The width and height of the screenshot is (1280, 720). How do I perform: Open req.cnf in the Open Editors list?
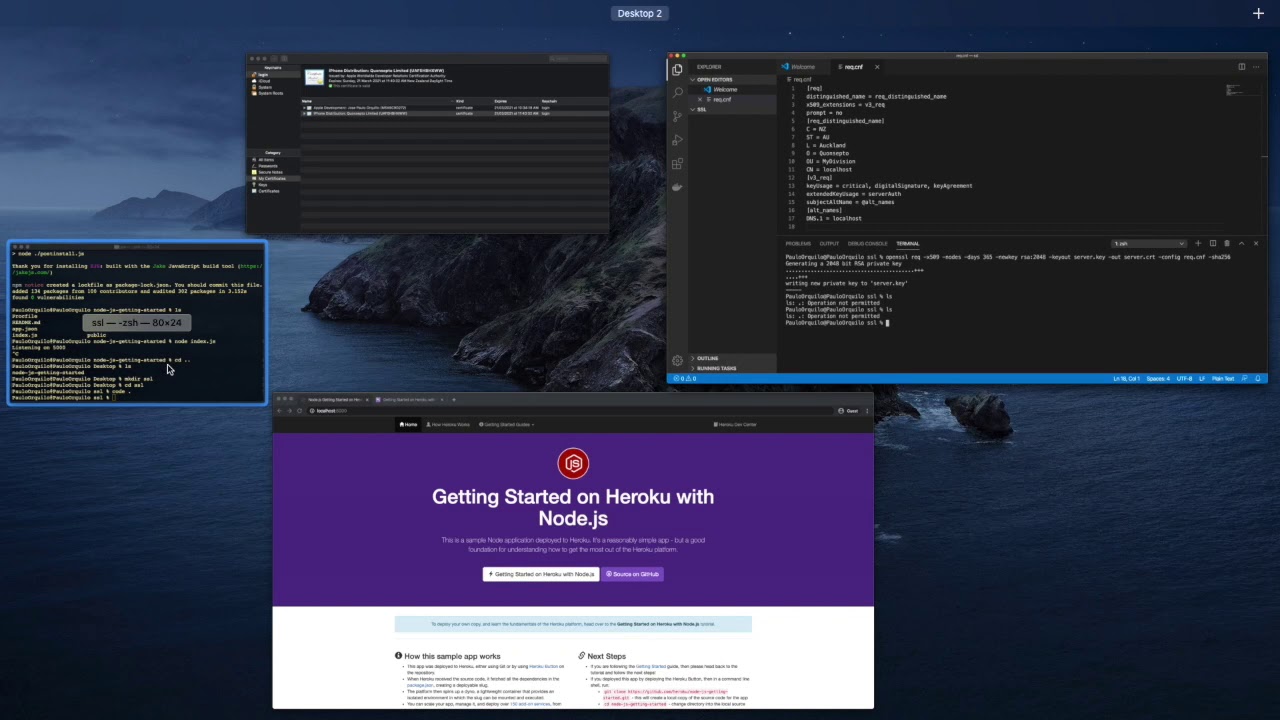pos(722,100)
